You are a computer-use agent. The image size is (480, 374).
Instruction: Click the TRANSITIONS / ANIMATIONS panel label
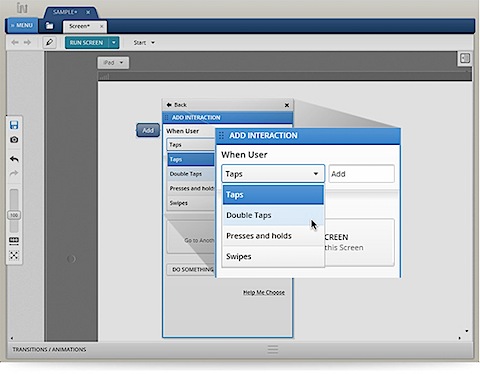[x=49, y=349]
